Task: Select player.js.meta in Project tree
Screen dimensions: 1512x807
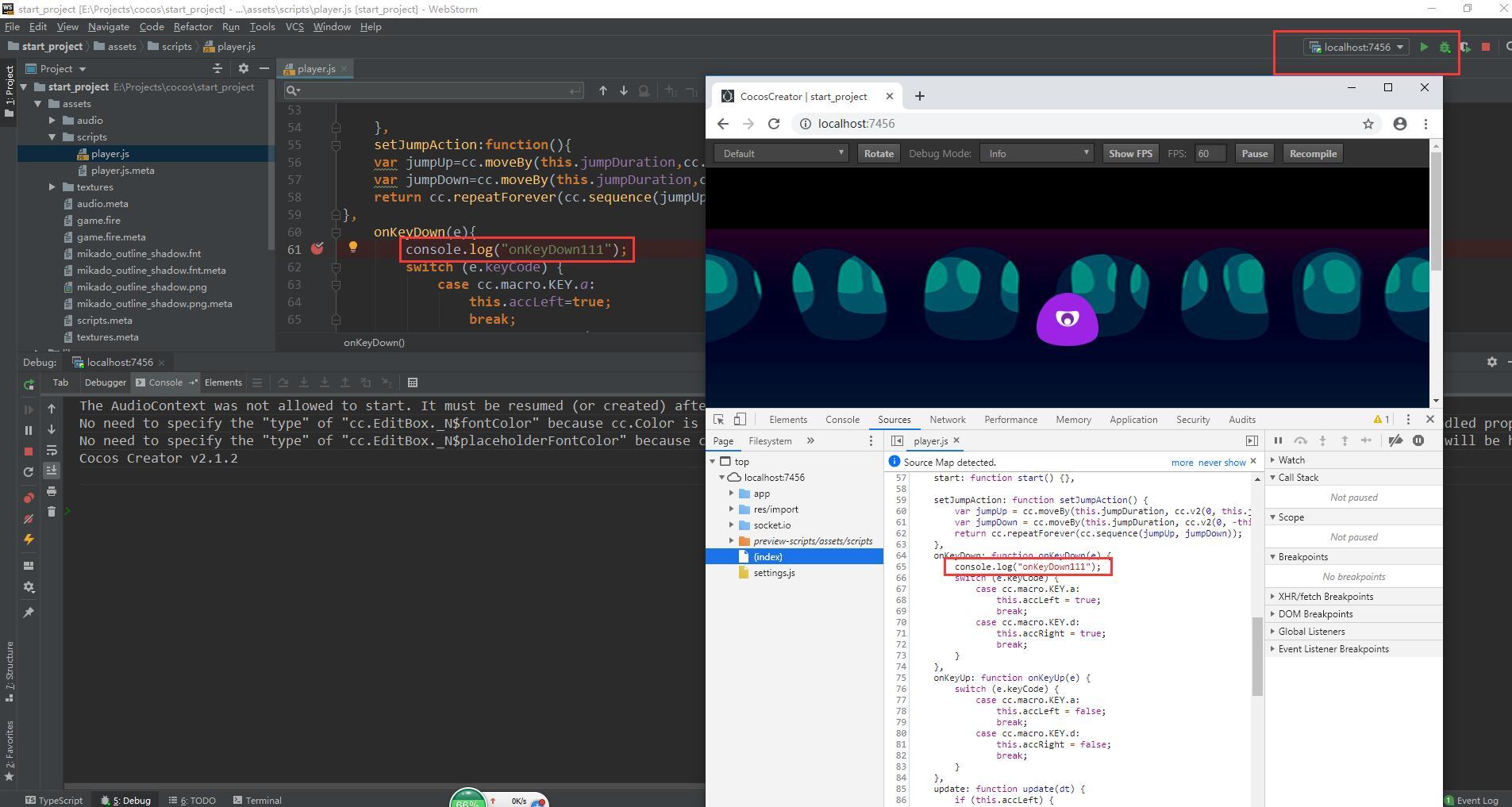Action: click(123, 170)
